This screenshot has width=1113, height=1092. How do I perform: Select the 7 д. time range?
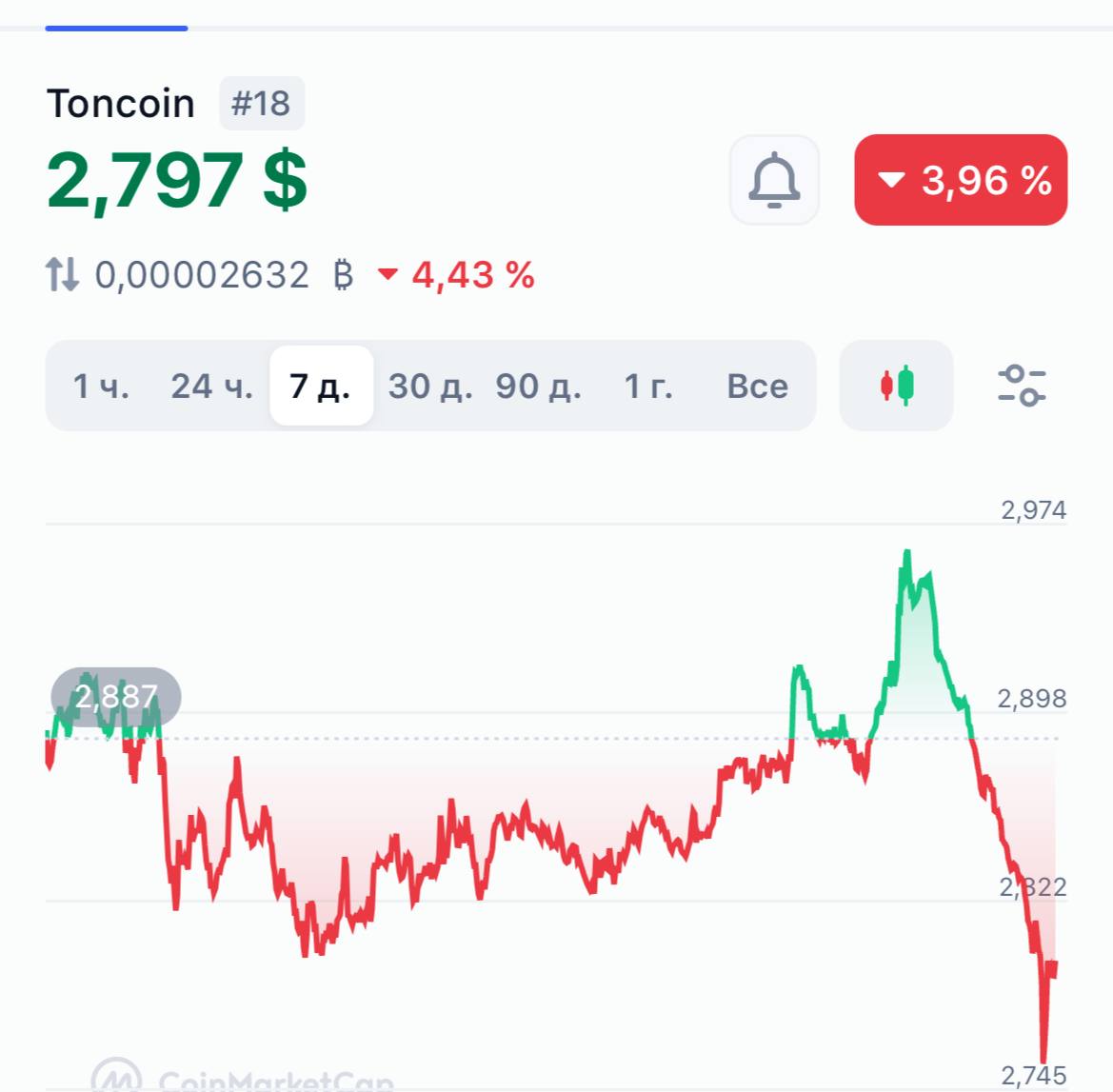click(321, 386)
